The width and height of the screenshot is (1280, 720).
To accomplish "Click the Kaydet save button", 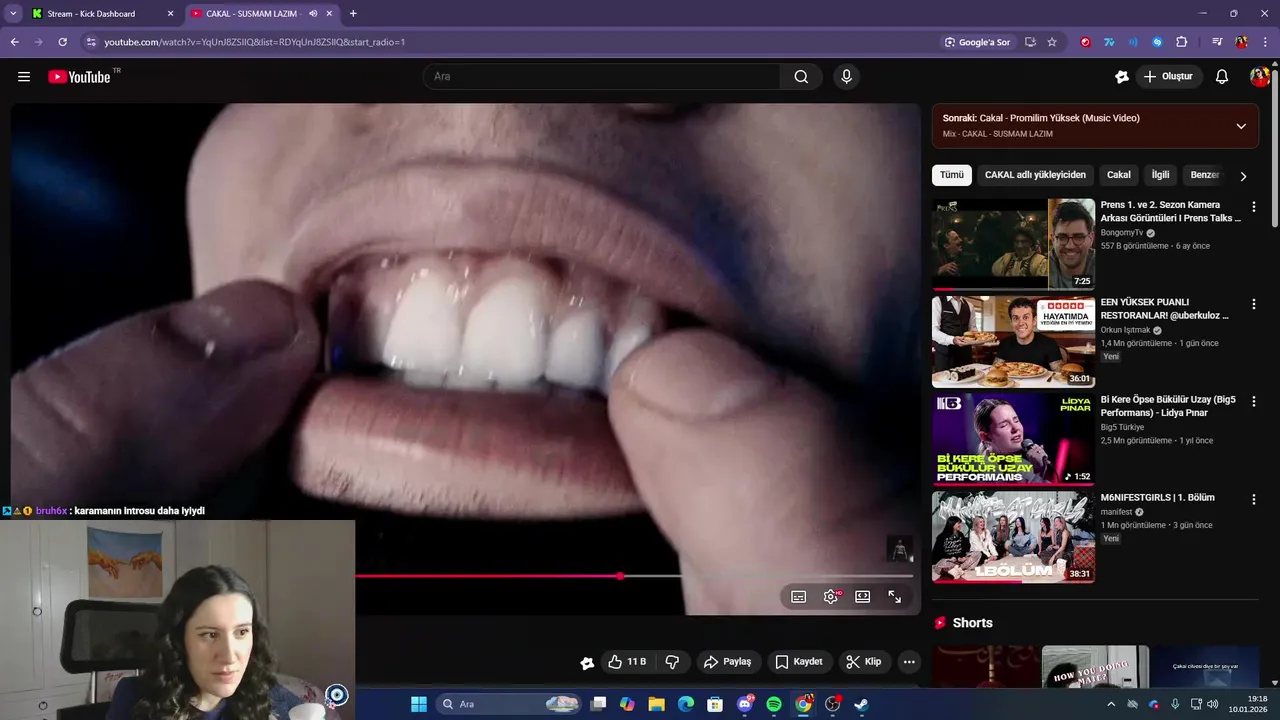I will coord(799,662).
